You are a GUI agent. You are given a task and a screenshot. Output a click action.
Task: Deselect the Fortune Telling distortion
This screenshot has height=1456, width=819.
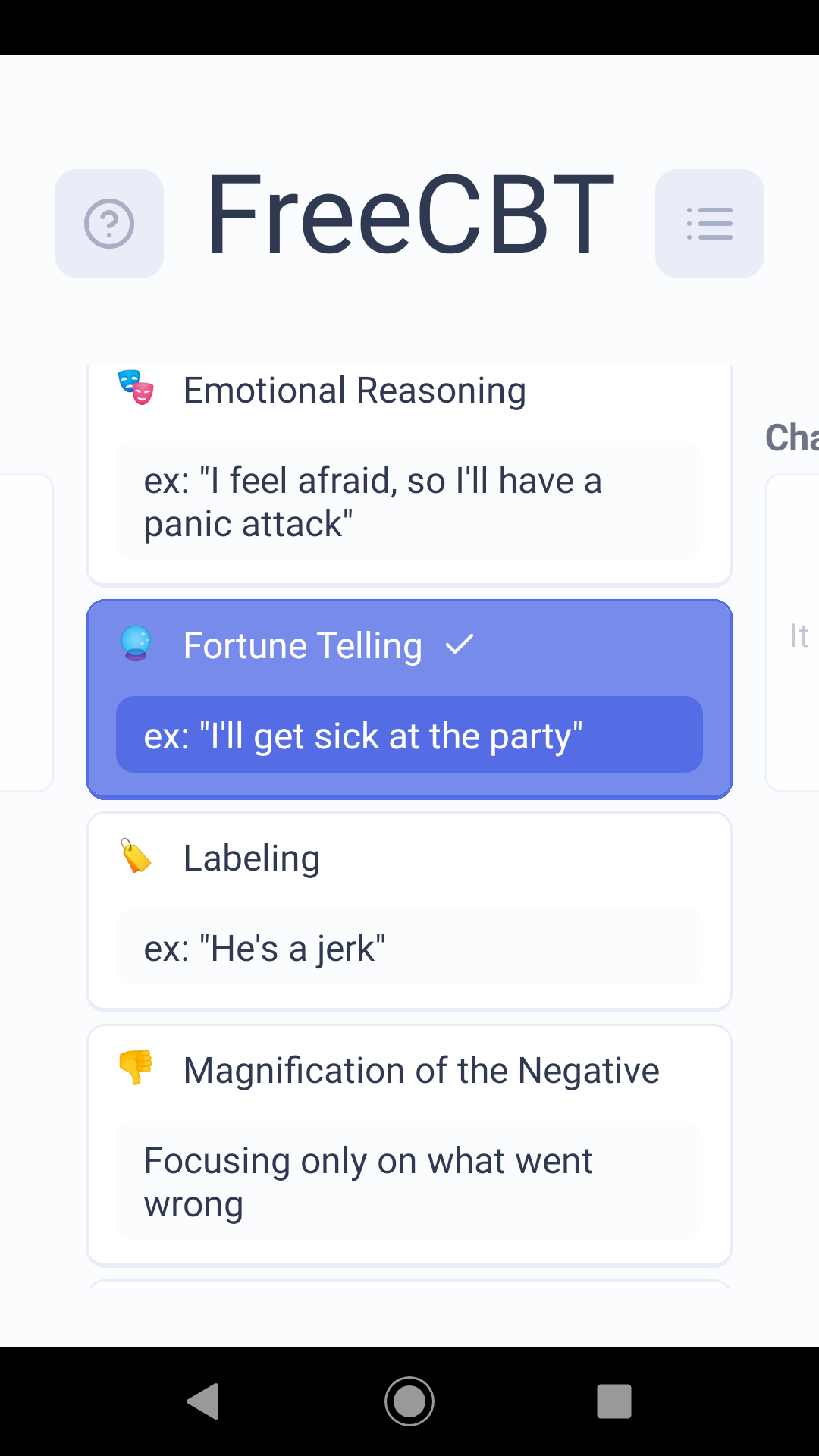click(409, 699)
